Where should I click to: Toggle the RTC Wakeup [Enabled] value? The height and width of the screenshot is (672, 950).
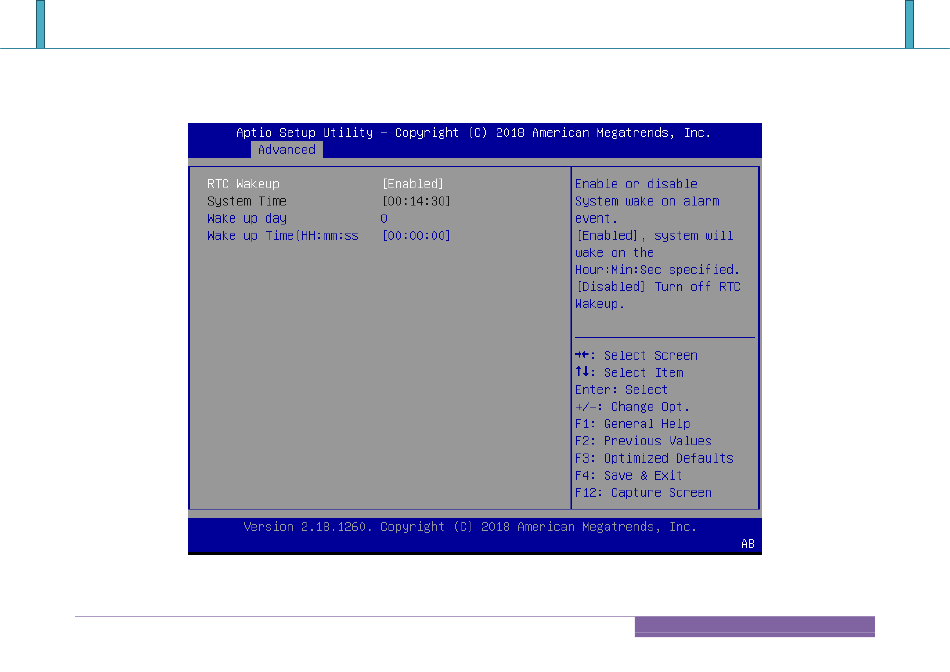pyautogui.click(x=413, y=184)
